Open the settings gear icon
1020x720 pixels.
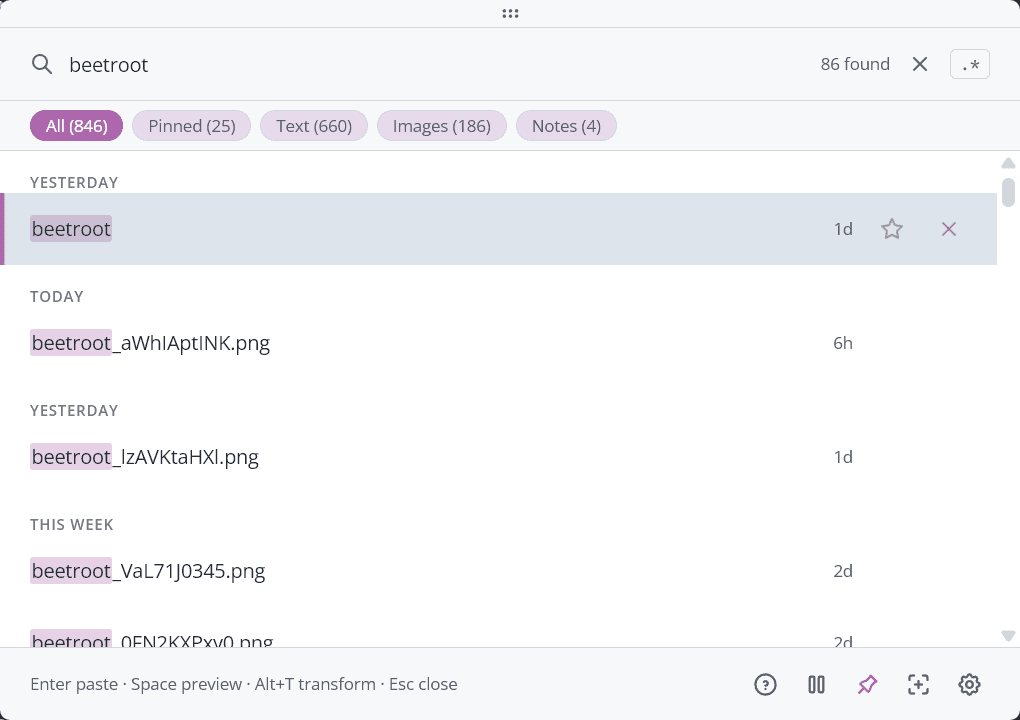(969, 684)
